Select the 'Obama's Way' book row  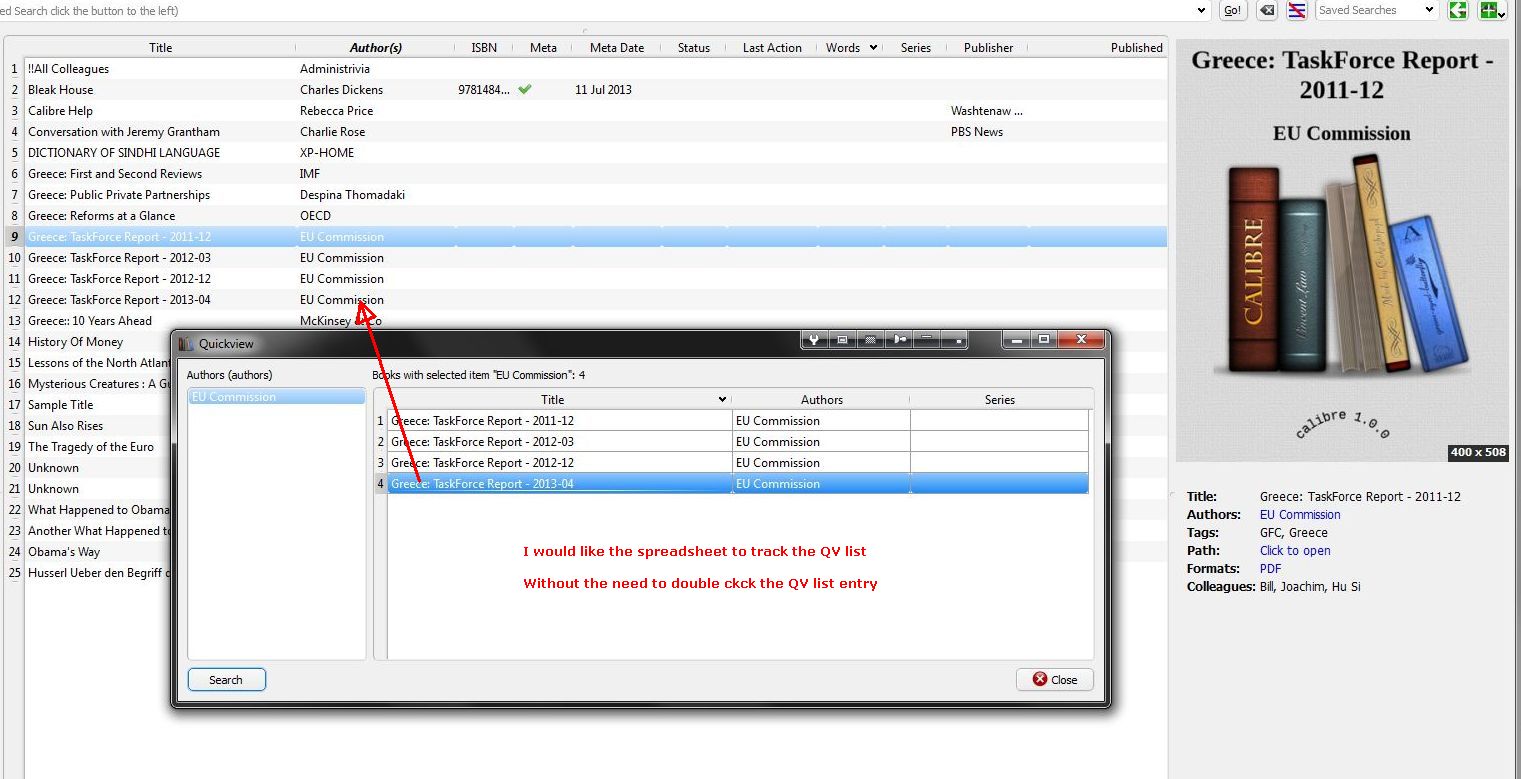click(98, 552)
